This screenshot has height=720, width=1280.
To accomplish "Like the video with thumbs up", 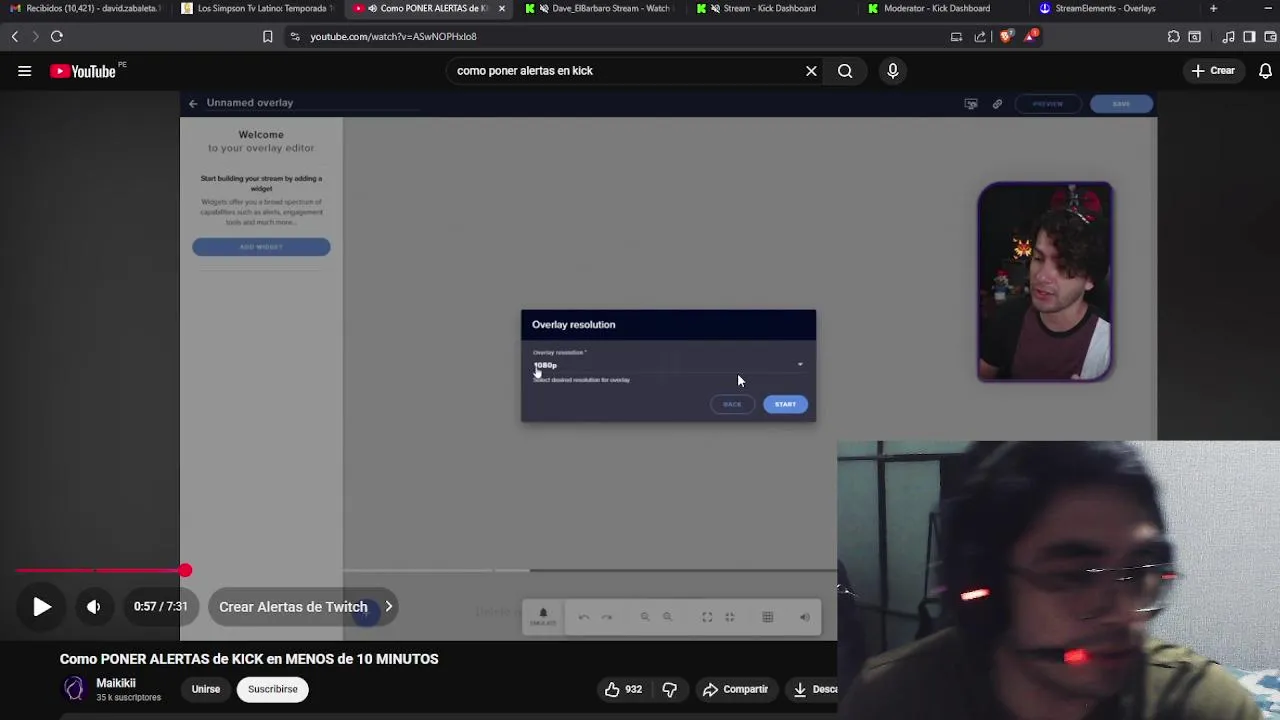I will pos(623,689).
